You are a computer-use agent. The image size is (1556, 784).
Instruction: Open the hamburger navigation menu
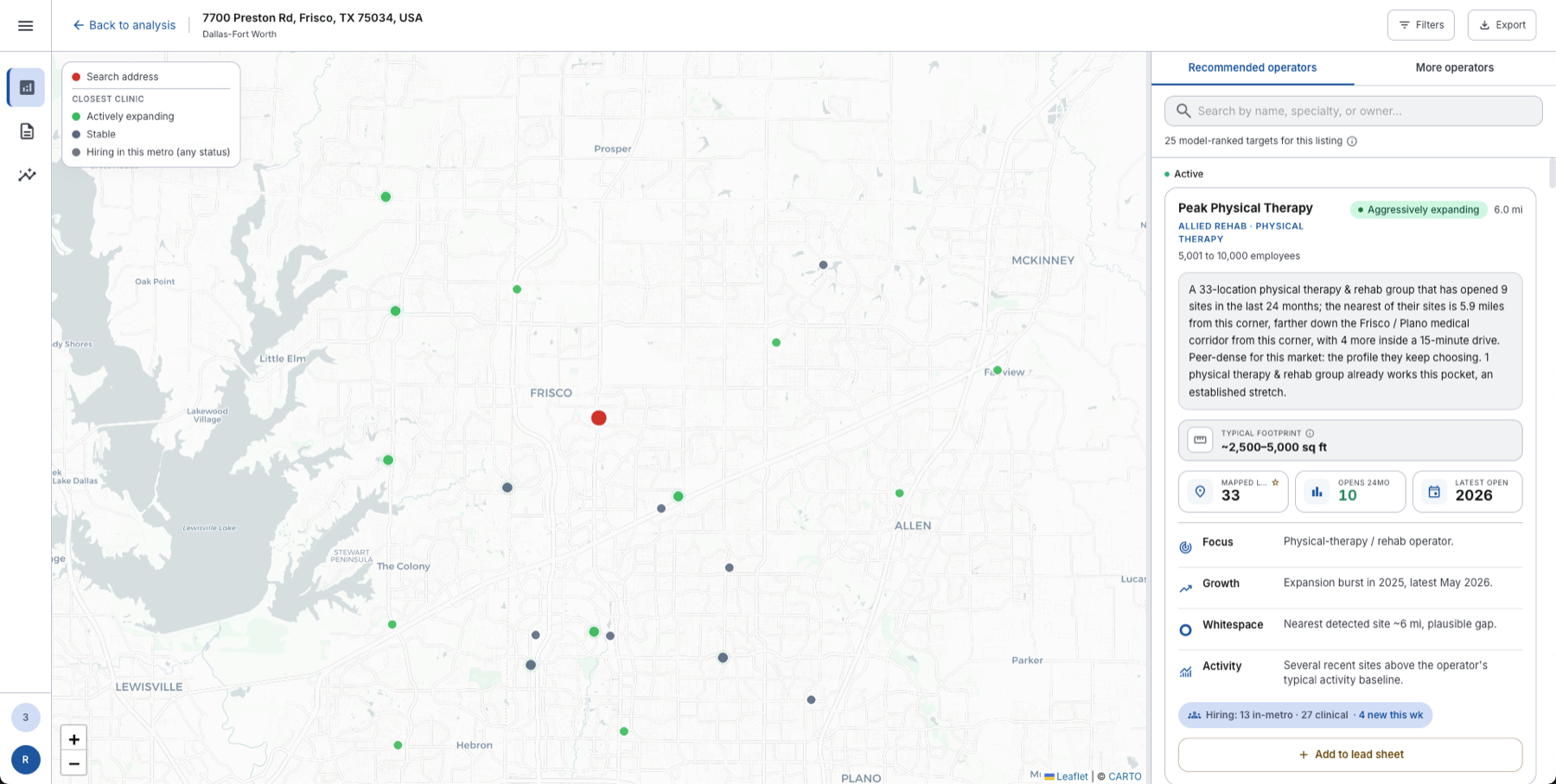(25, 25)
